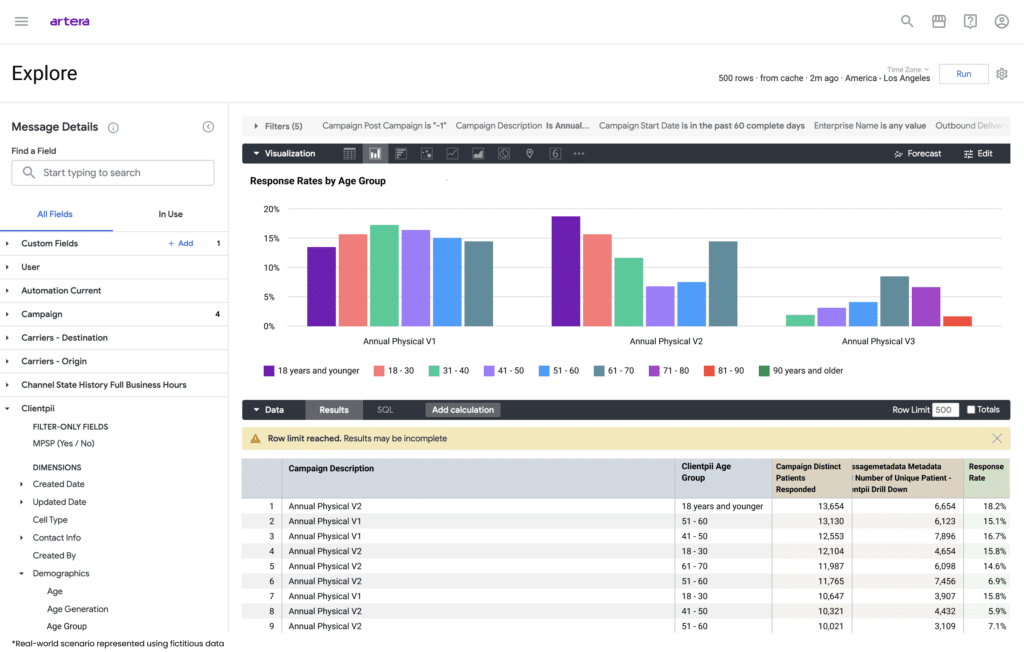Screen dimensions: 1024x652
Task: Collapse the field picker panel arrow
Action: (208, 127)
